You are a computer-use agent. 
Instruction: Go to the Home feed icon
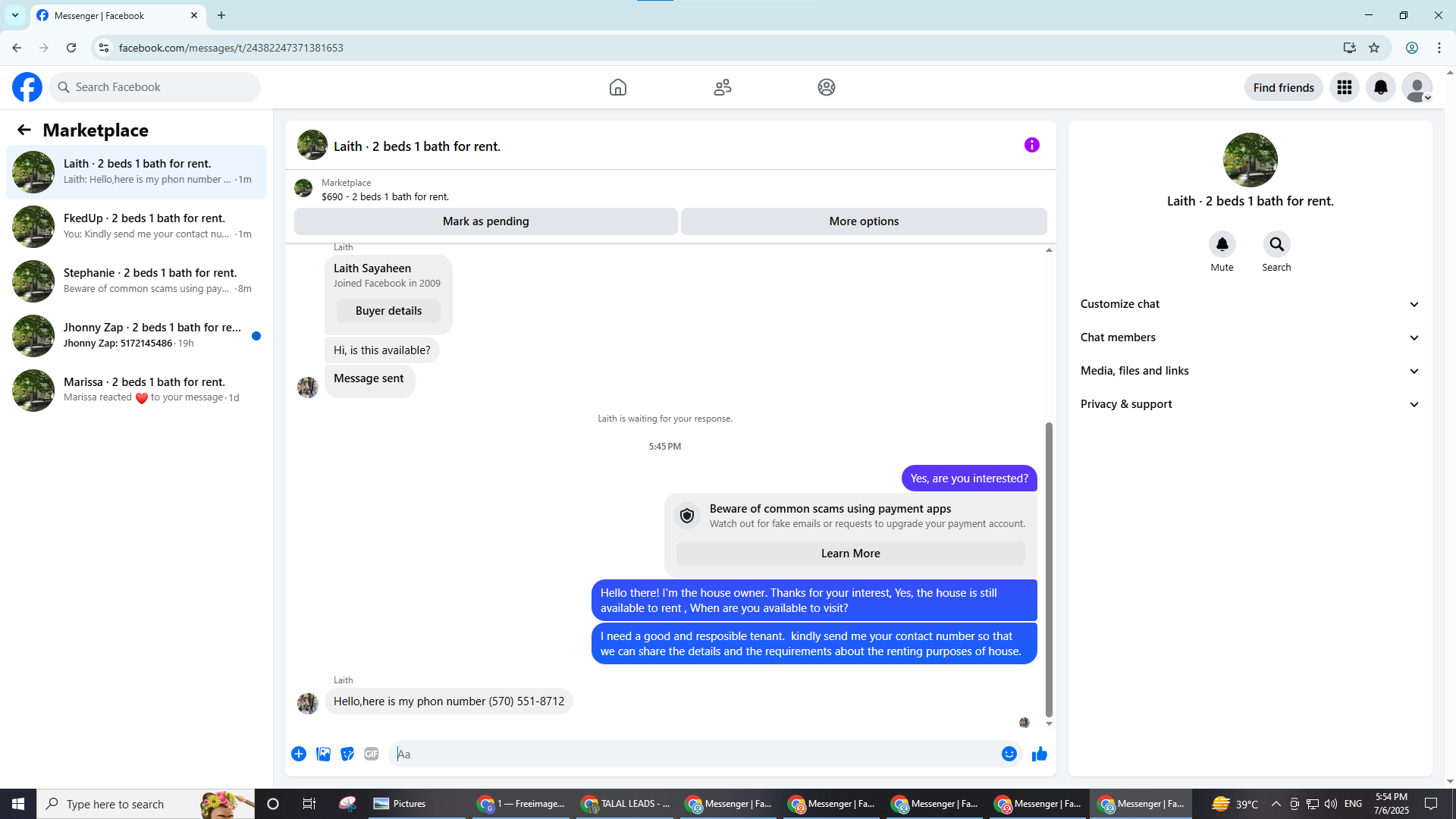coord(618,87)
